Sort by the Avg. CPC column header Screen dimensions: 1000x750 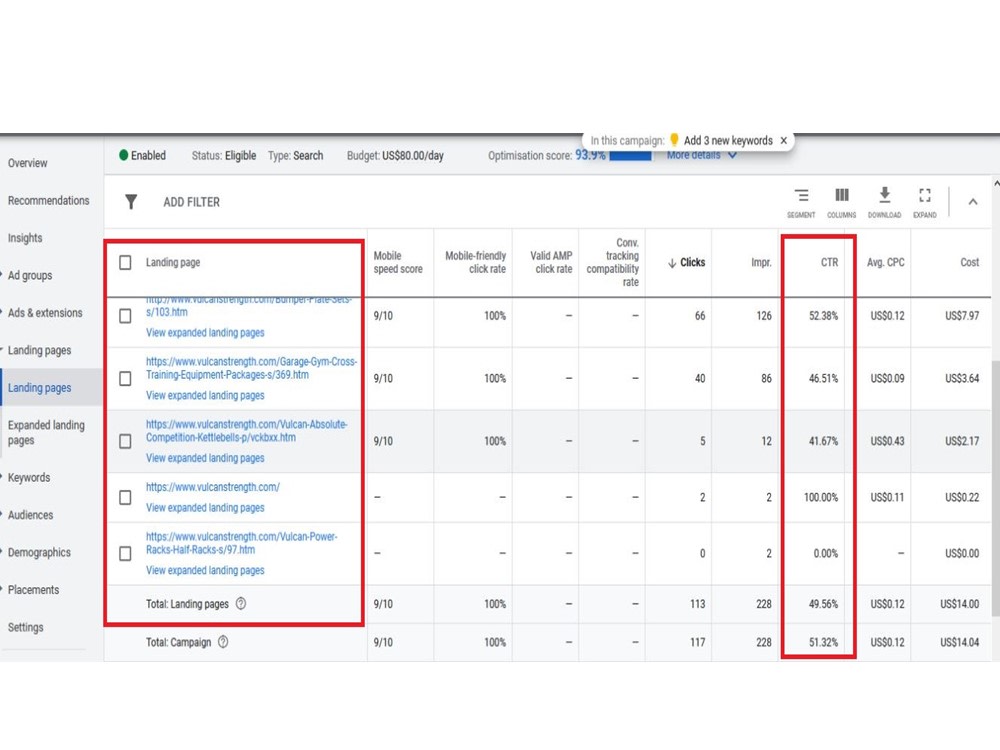tap(885, 262)
